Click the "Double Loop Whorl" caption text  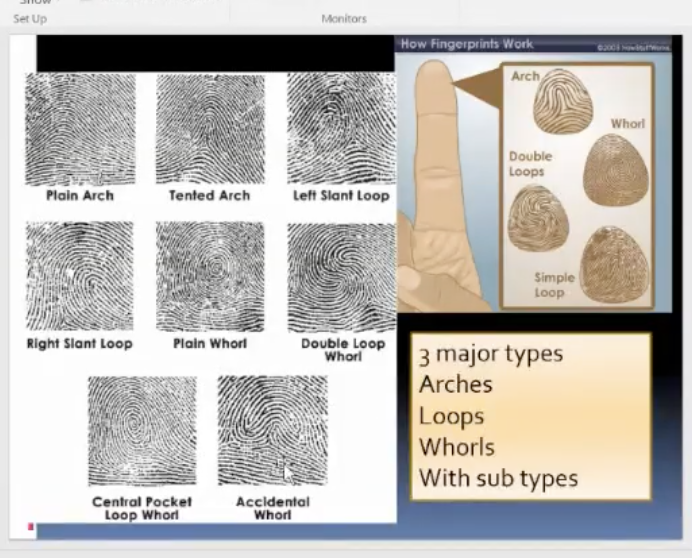[343, 350]
